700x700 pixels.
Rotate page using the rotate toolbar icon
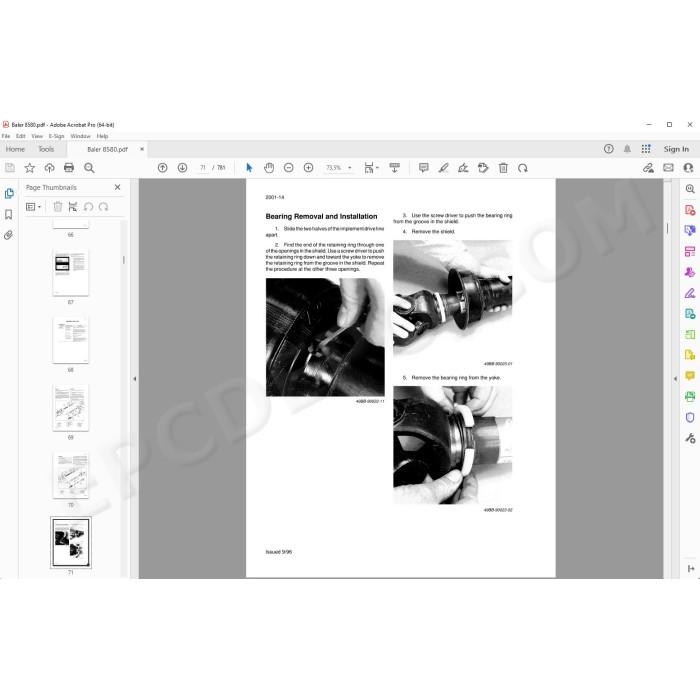click(x=523, y=168)
